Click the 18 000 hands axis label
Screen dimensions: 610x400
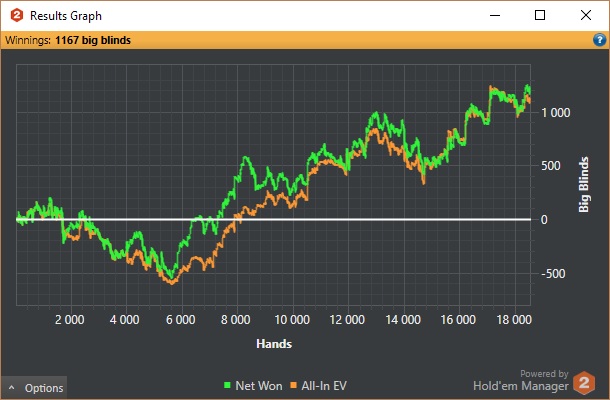[x=514, y=320]
